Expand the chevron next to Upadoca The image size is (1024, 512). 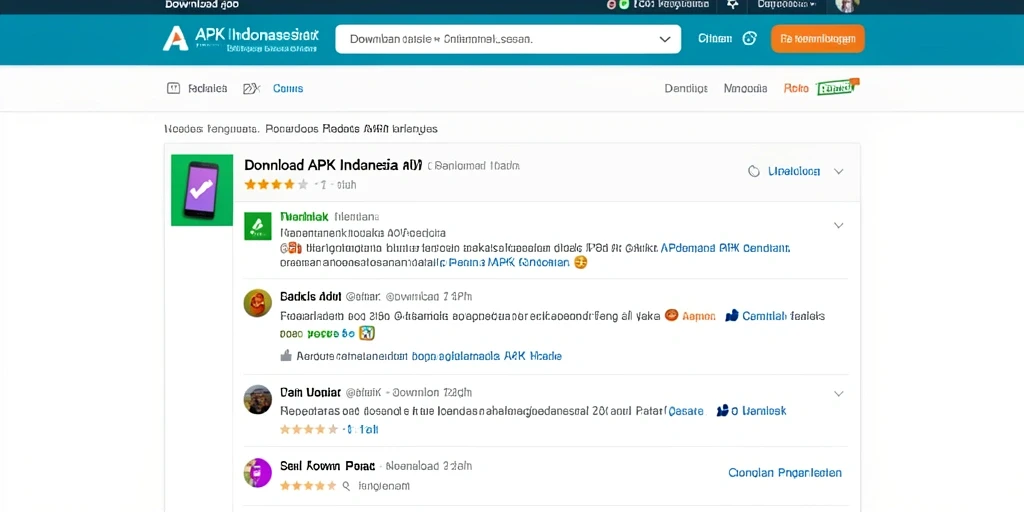click(839, 172)
